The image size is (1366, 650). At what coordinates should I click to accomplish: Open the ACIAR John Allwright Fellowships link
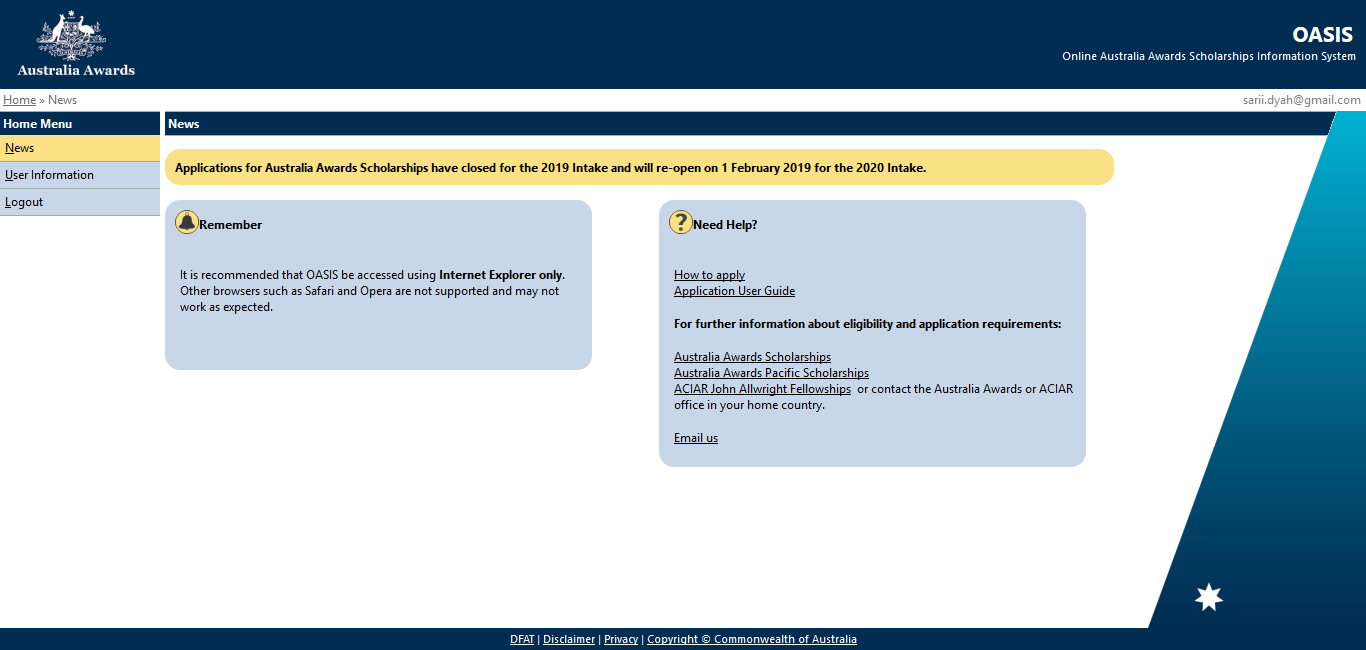[x=762, y=389]
